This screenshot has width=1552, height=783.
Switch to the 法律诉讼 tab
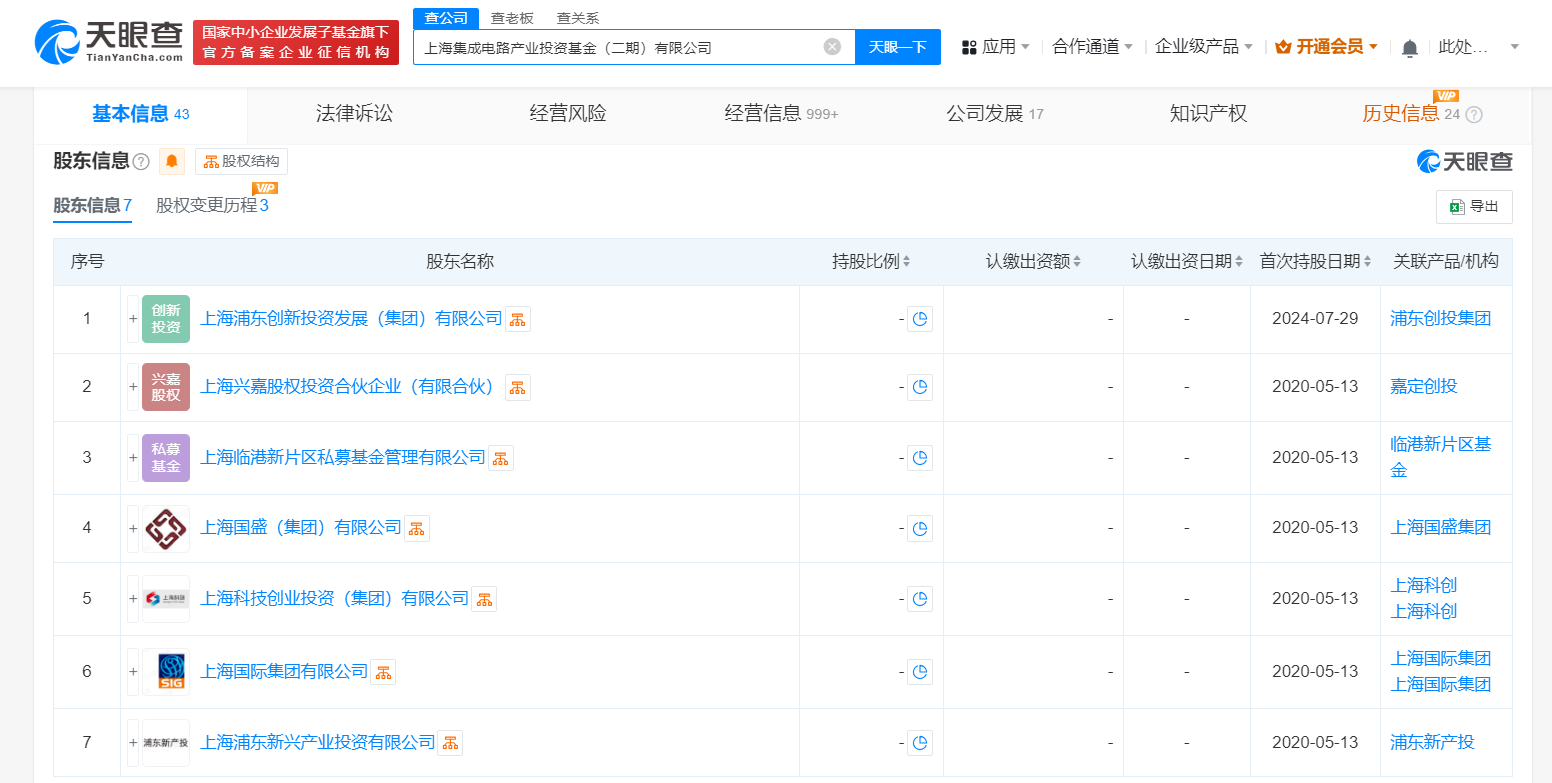tap(353, 113)
